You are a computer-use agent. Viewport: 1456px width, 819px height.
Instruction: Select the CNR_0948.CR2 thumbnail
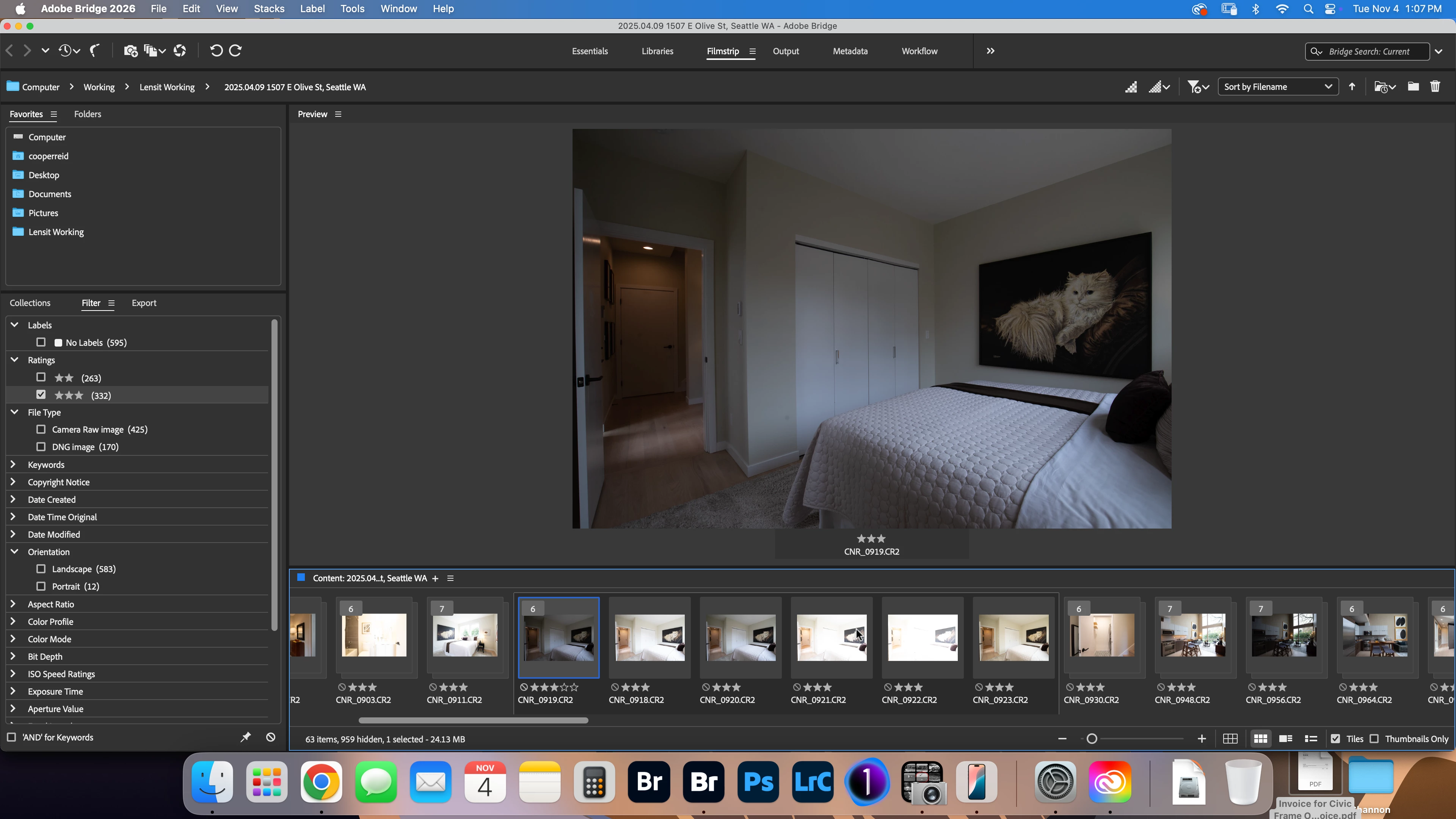[x=1192, y=635]
